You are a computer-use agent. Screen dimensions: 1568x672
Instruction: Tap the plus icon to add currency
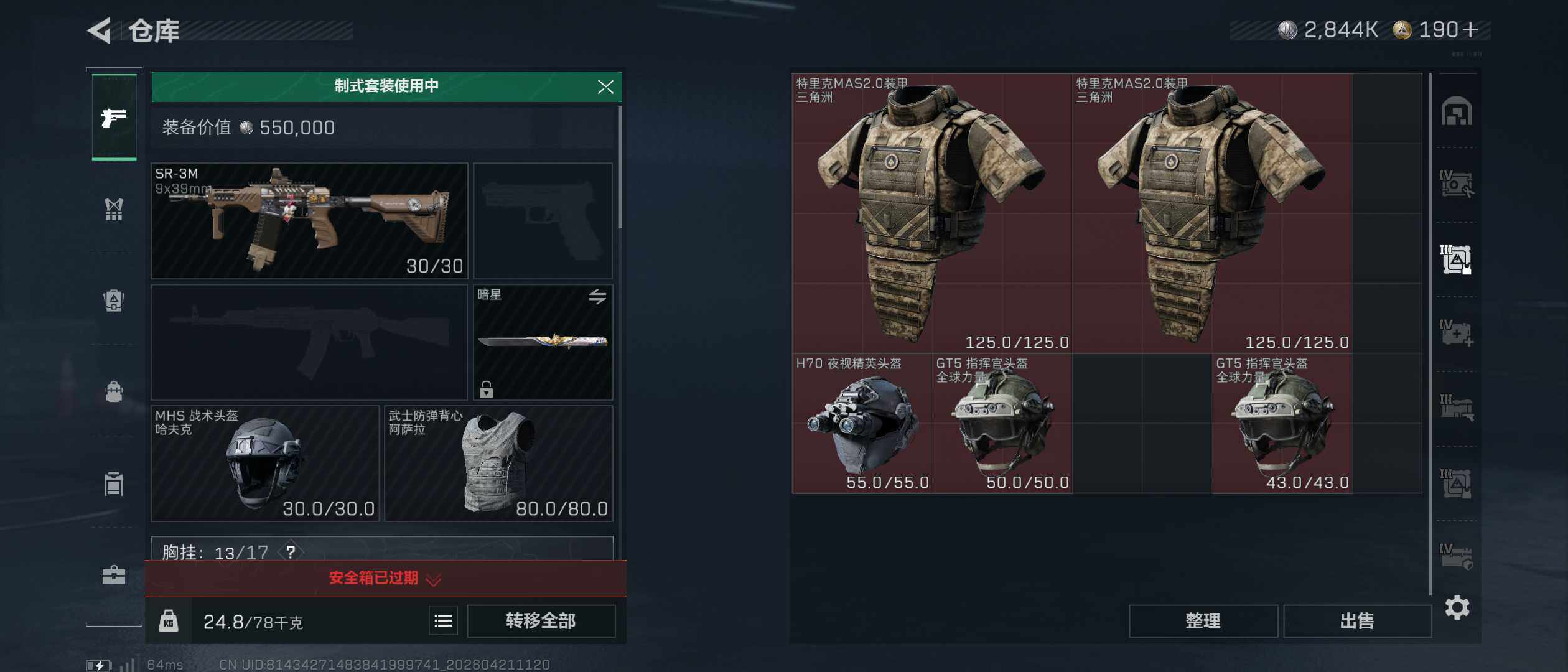(x=1470, y=29)
